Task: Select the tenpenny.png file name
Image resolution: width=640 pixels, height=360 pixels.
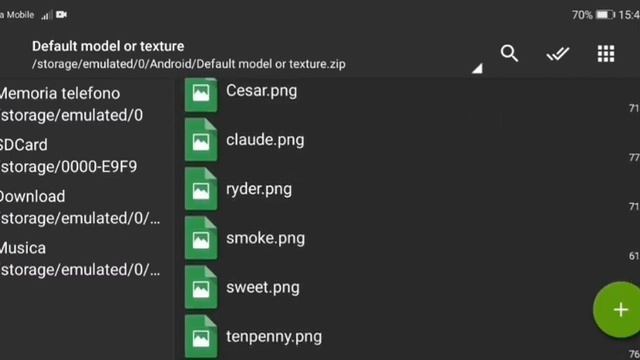Action: tap(274, 337)
